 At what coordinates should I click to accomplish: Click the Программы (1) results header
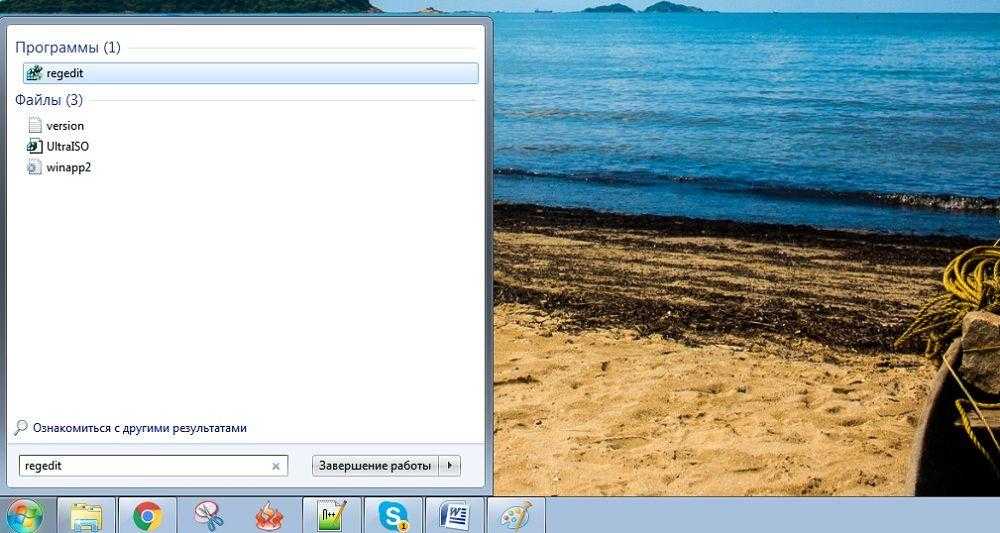[67, 47]
